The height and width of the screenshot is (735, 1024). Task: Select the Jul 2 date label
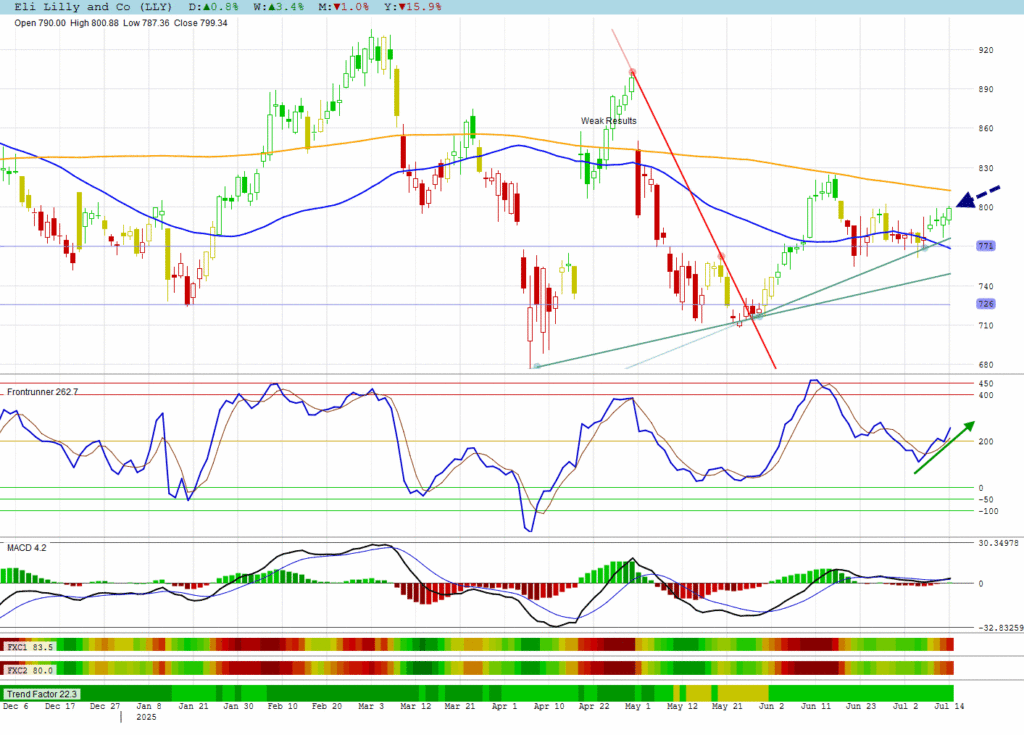point(905,706)
